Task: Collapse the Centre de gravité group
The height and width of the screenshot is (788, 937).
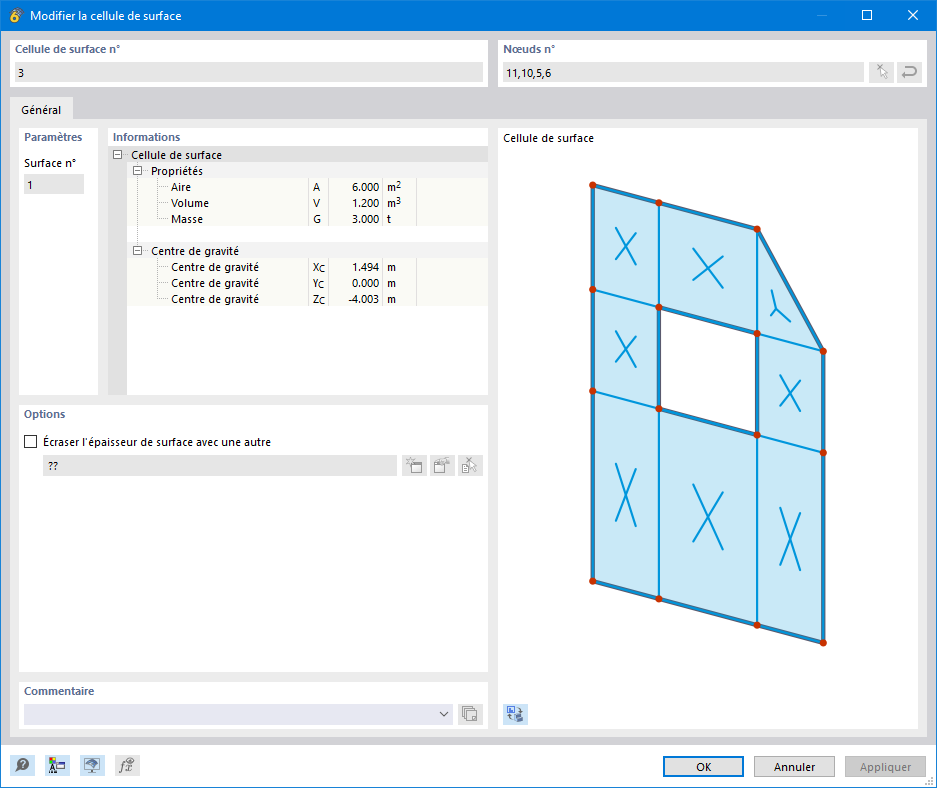Action: pos(137,251)
